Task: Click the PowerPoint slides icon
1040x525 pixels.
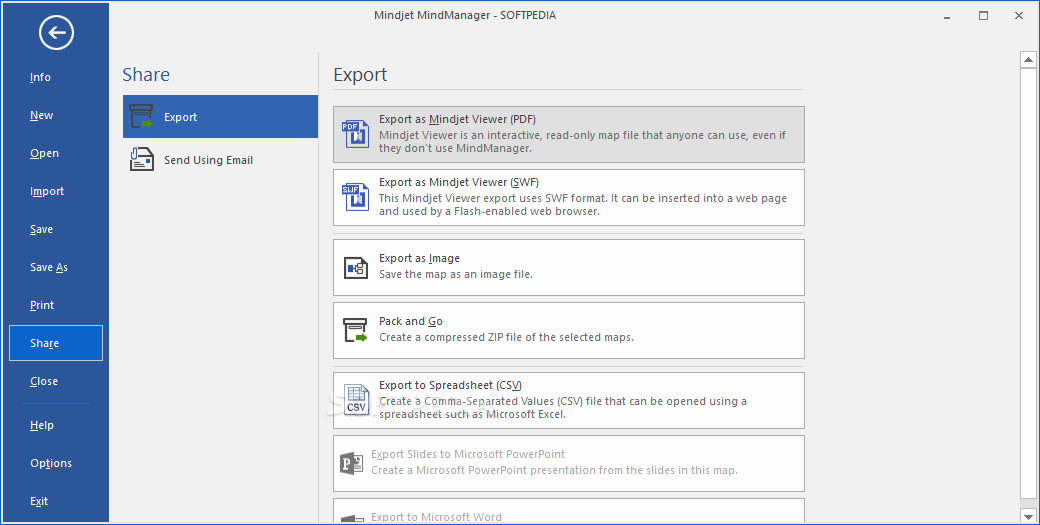Action: (352, 463)
